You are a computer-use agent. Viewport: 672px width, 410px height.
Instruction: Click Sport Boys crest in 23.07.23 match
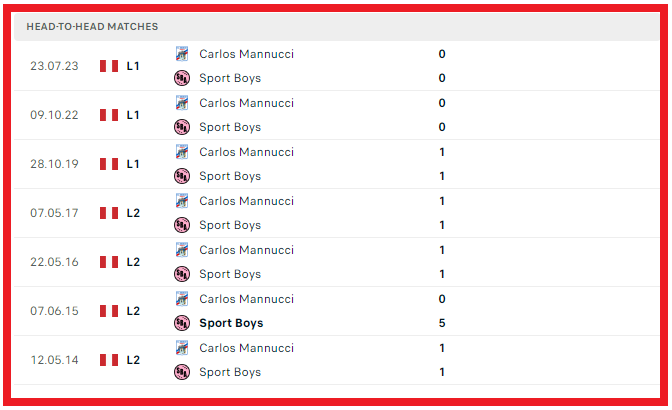182,78
